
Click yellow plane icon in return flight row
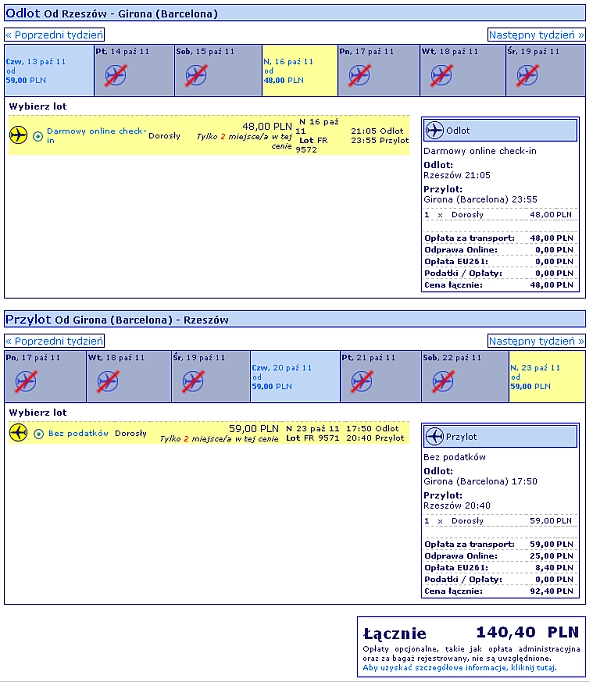coord(18,433)
